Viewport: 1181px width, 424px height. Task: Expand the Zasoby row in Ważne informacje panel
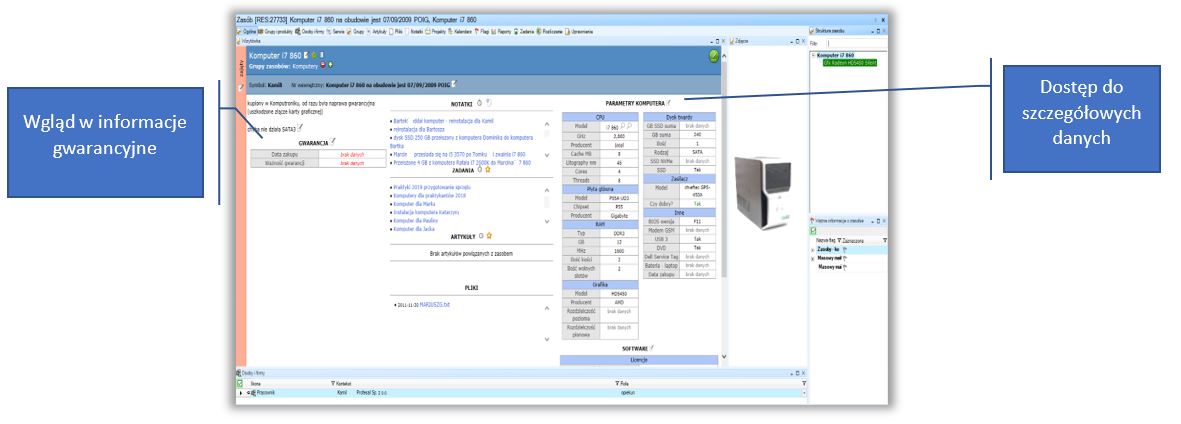pyautogui.click(x=812, y=249)
